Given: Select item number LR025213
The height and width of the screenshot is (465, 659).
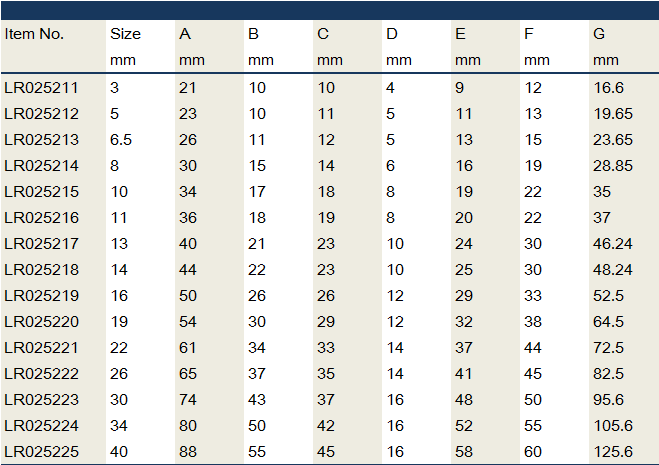Looking at the screenshot, I should (x=41, y=140).
